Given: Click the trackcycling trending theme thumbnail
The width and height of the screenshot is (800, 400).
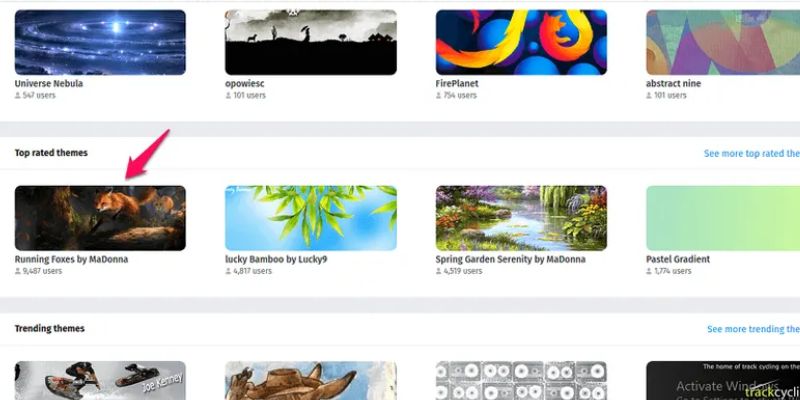Looking at the screenshot, I should coord(723,381).
